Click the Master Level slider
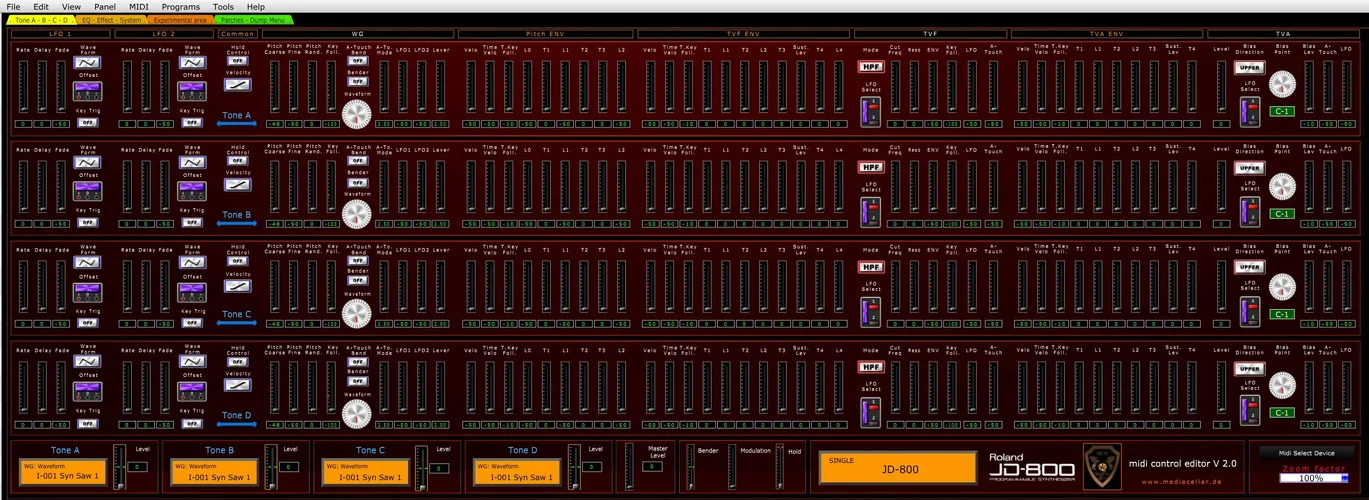The height and width of the screenshot is (500, 1369). (628, 466)
